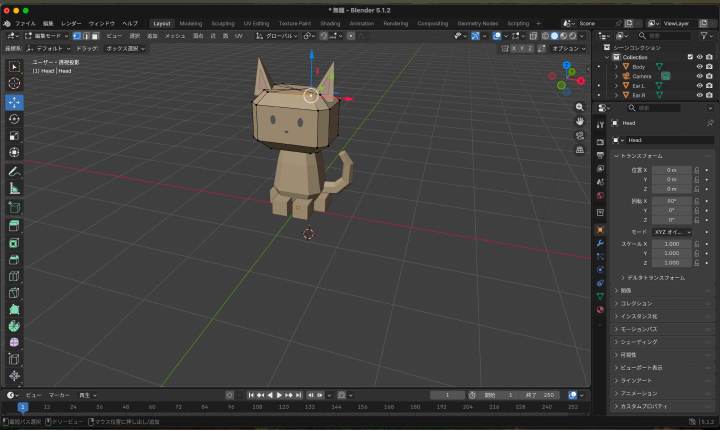This screenshot has width=720, height=430.
Task: Jump to timeline start frame
Action: [x=251, y=395]
